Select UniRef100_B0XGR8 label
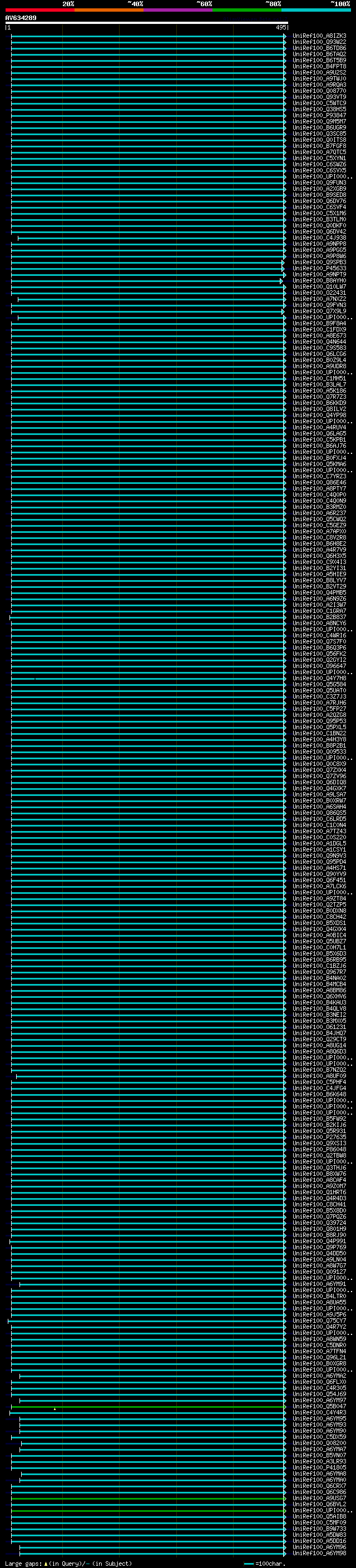 pos(319,1363)
